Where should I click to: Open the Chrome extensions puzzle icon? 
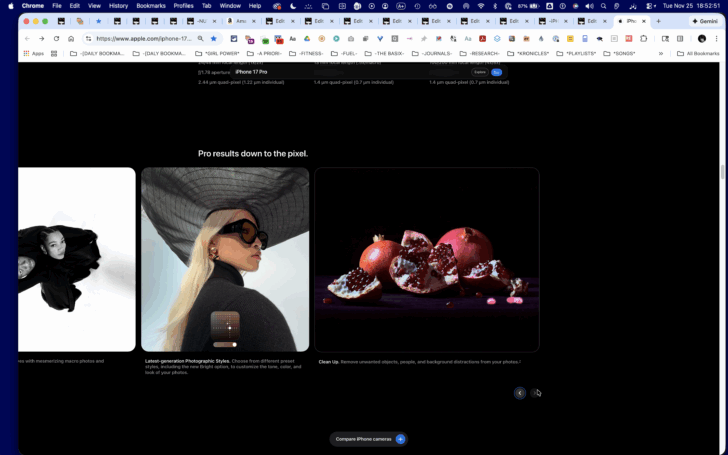(x=644, y=39)
